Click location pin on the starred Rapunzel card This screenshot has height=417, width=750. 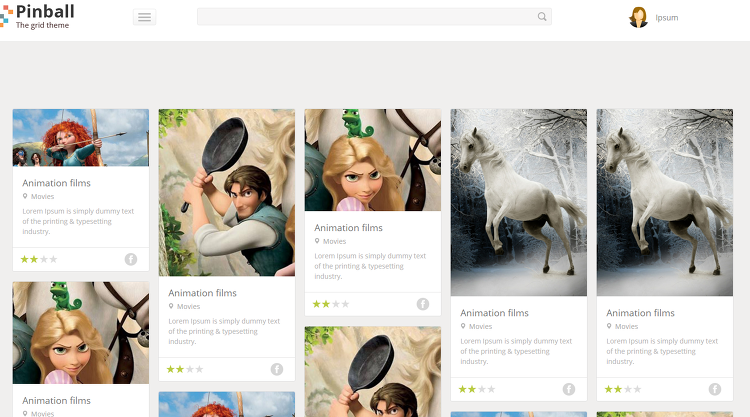click(317, 241)
